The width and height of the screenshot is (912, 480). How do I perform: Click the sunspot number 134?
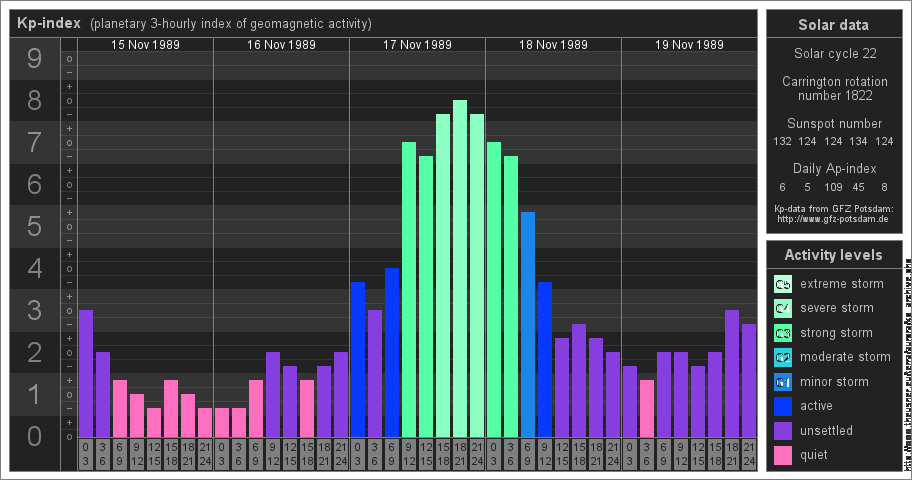[x=858, y=141]
